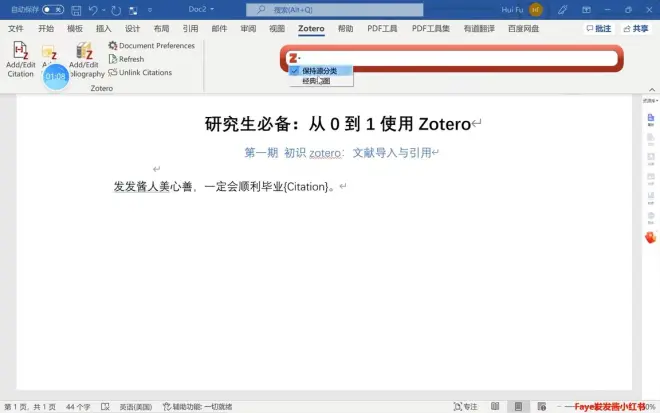Open the undo history dropdown arrow
Screen dimensions: 660x413
click(104, 10)
